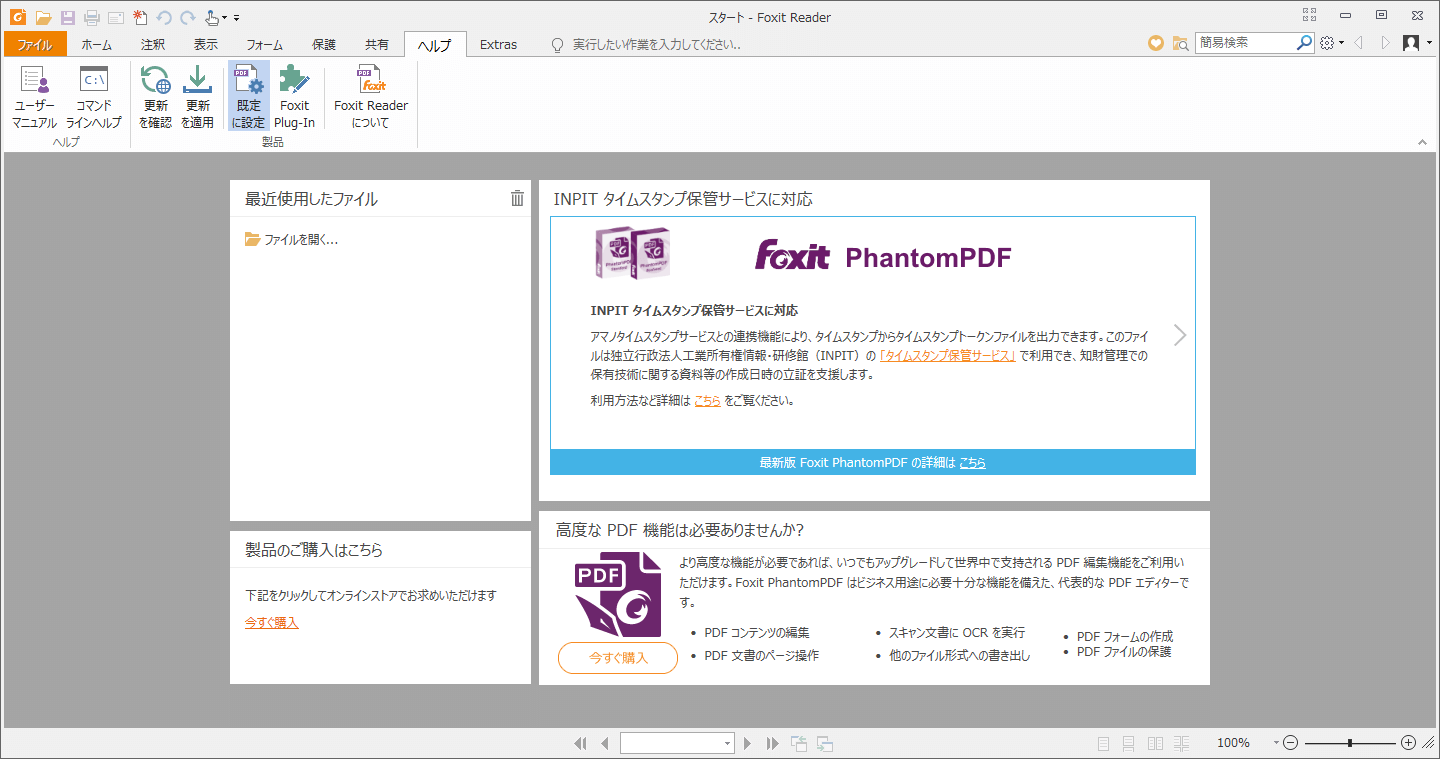
Task: Click こちら link after 利用方法など詳細は
Action: [x=708, y=400]
